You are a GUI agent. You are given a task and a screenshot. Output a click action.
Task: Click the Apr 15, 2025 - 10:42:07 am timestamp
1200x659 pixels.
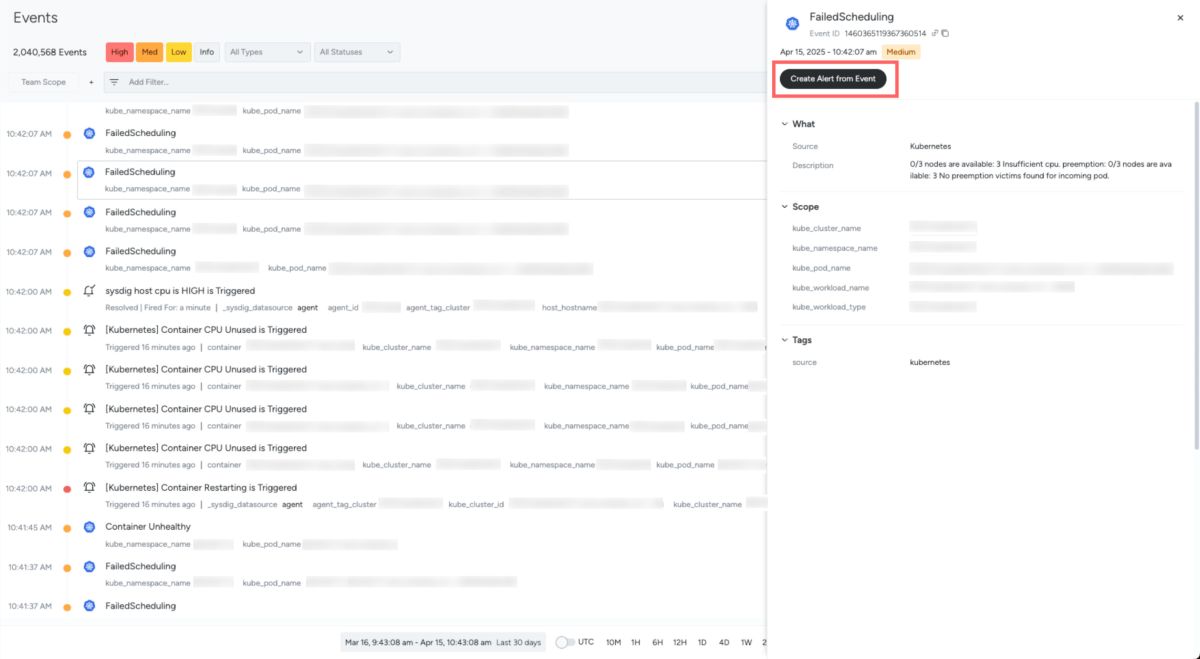point(828,52)
